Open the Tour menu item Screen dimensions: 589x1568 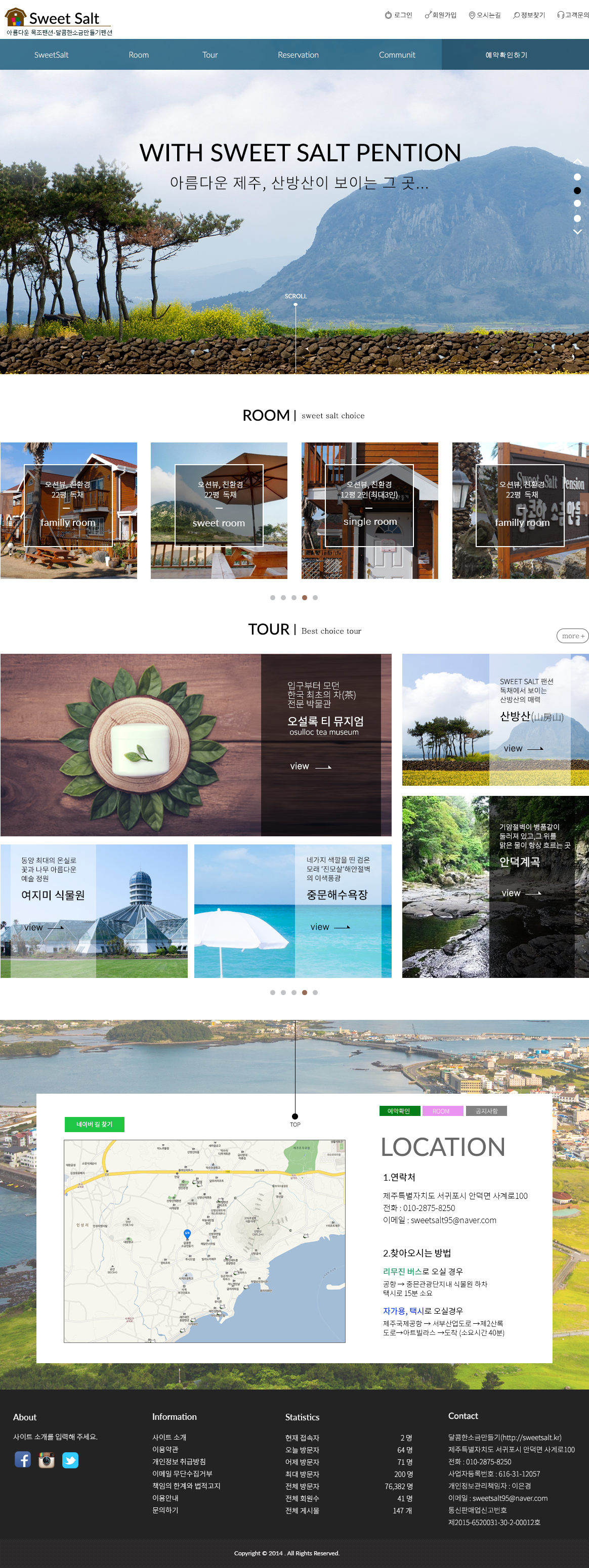[210, 55]
